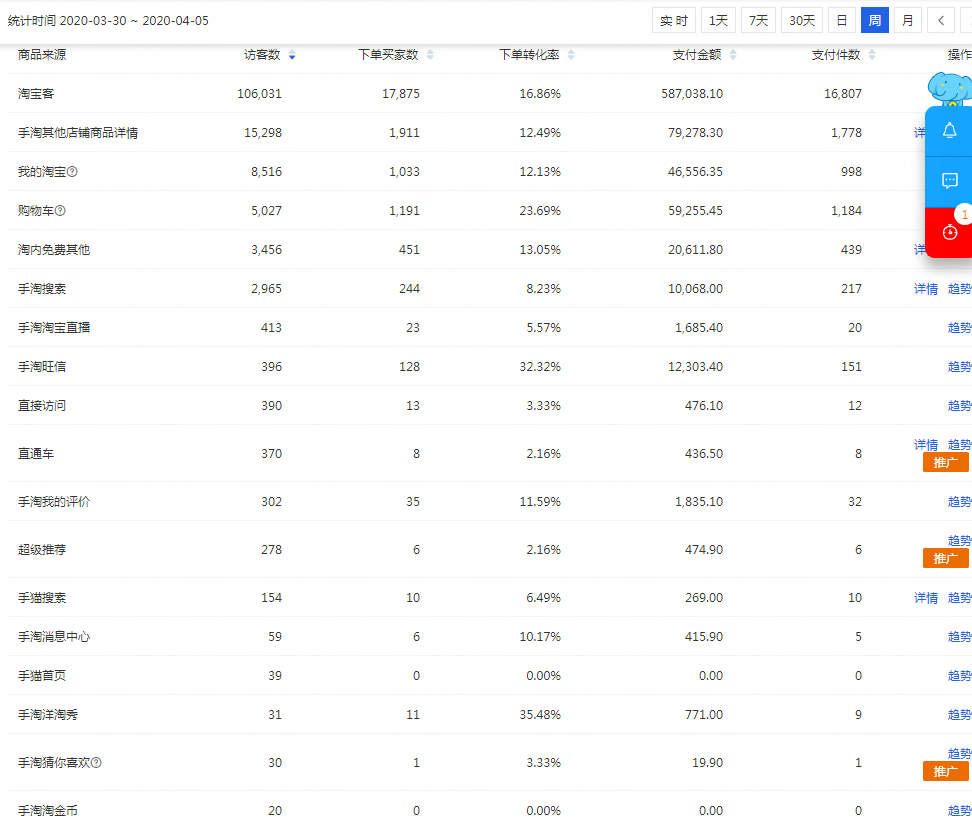Open 详情 for 直通车 row
The width and height of the screenshot is (972, 819).
tap(926, 445)
